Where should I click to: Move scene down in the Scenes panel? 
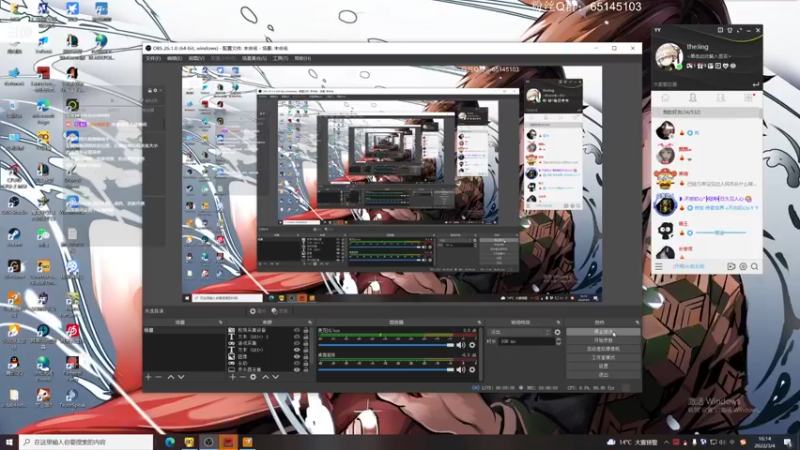[x=181, y=377]
